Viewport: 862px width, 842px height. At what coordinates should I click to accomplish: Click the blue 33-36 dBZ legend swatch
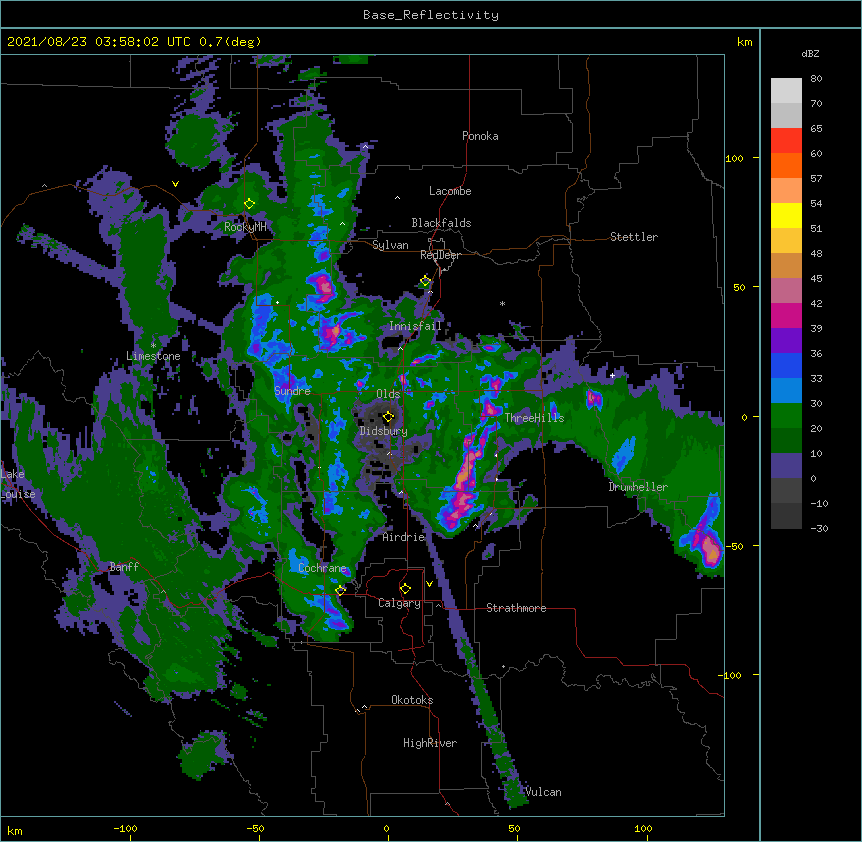pos(786,366)
